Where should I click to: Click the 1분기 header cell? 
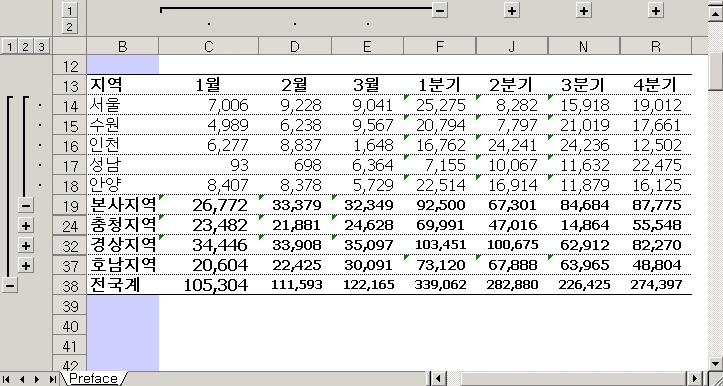point(439,85)
